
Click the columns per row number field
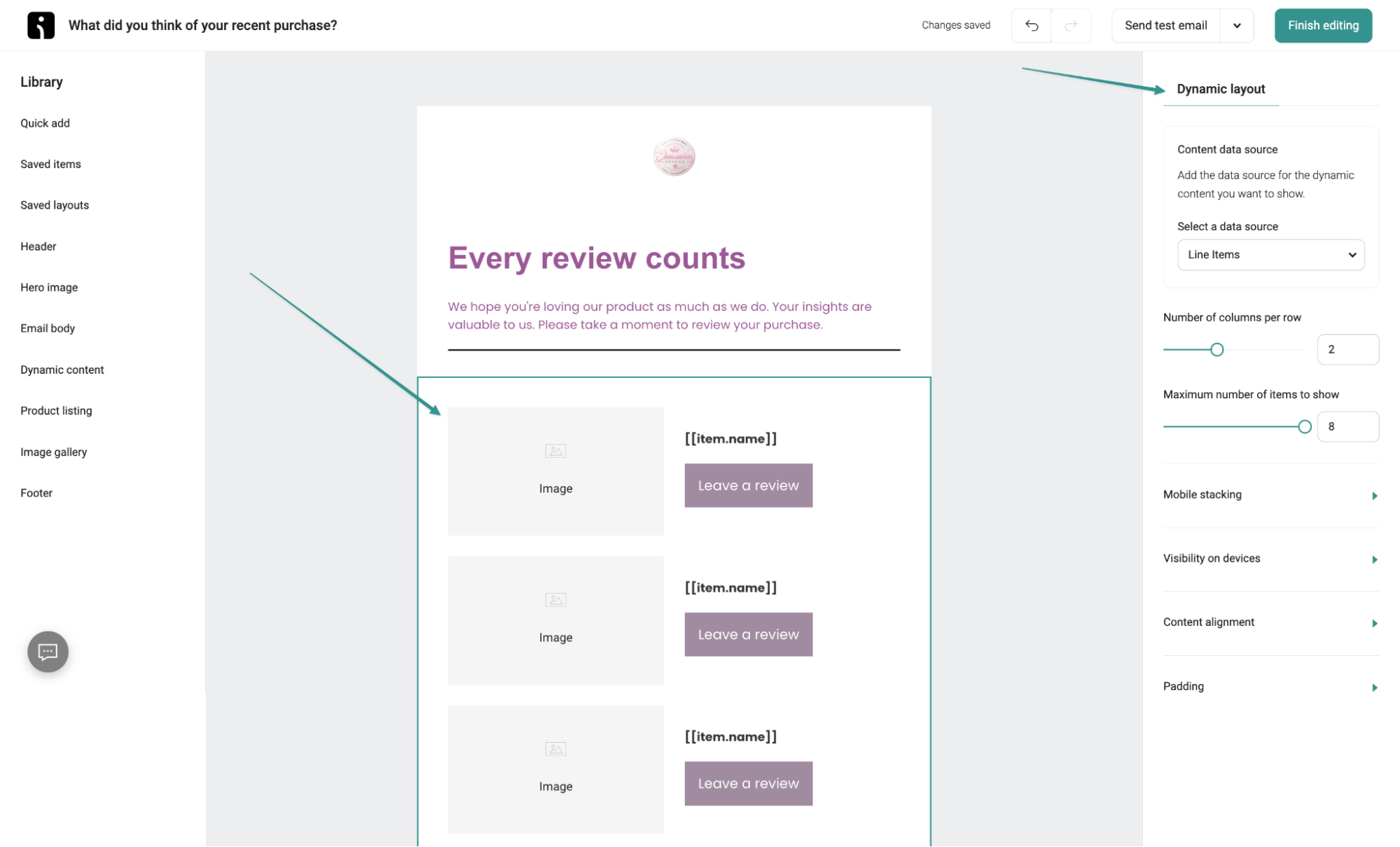[x=1347, y=349]
